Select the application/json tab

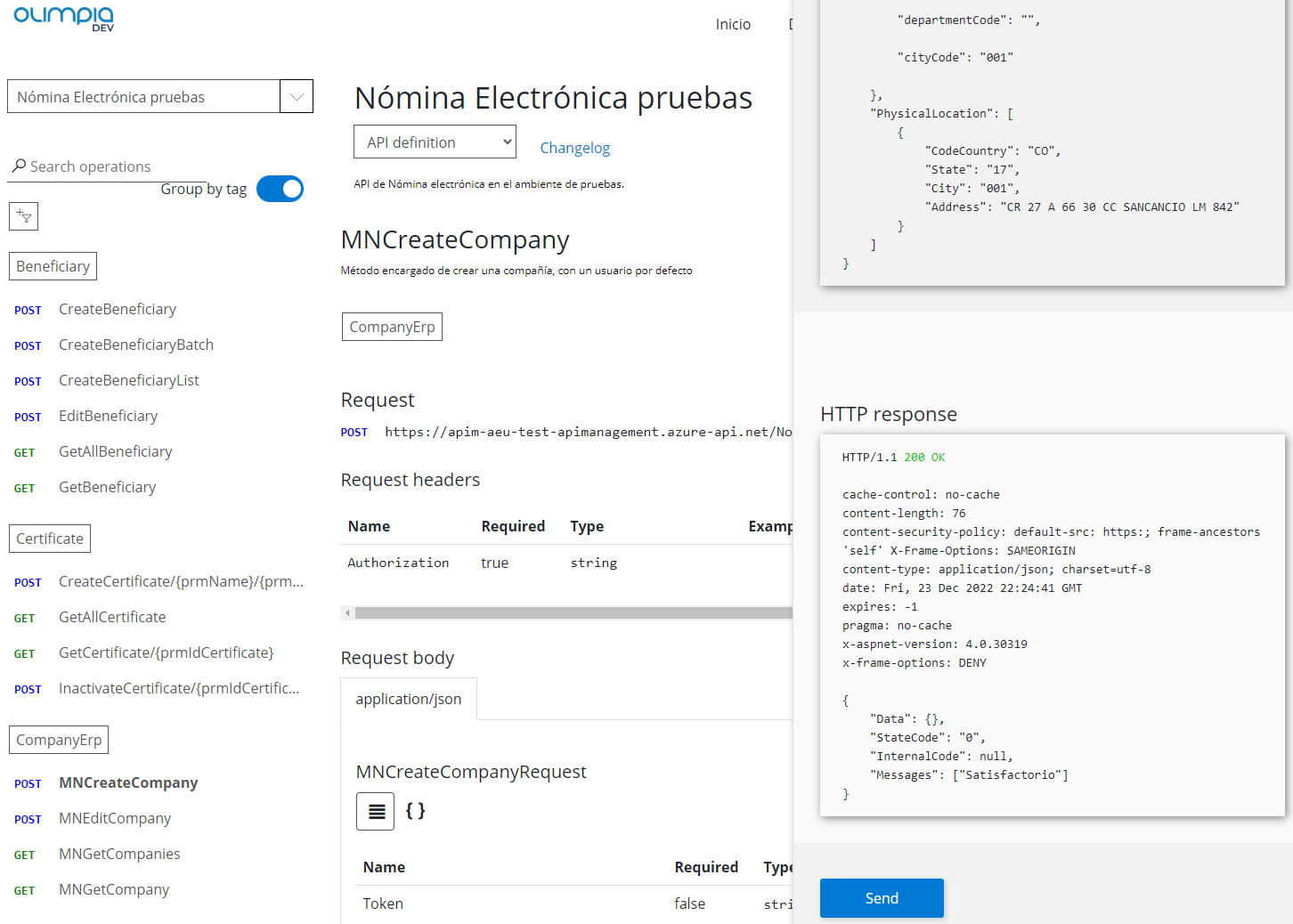click(x=409, y=700)
